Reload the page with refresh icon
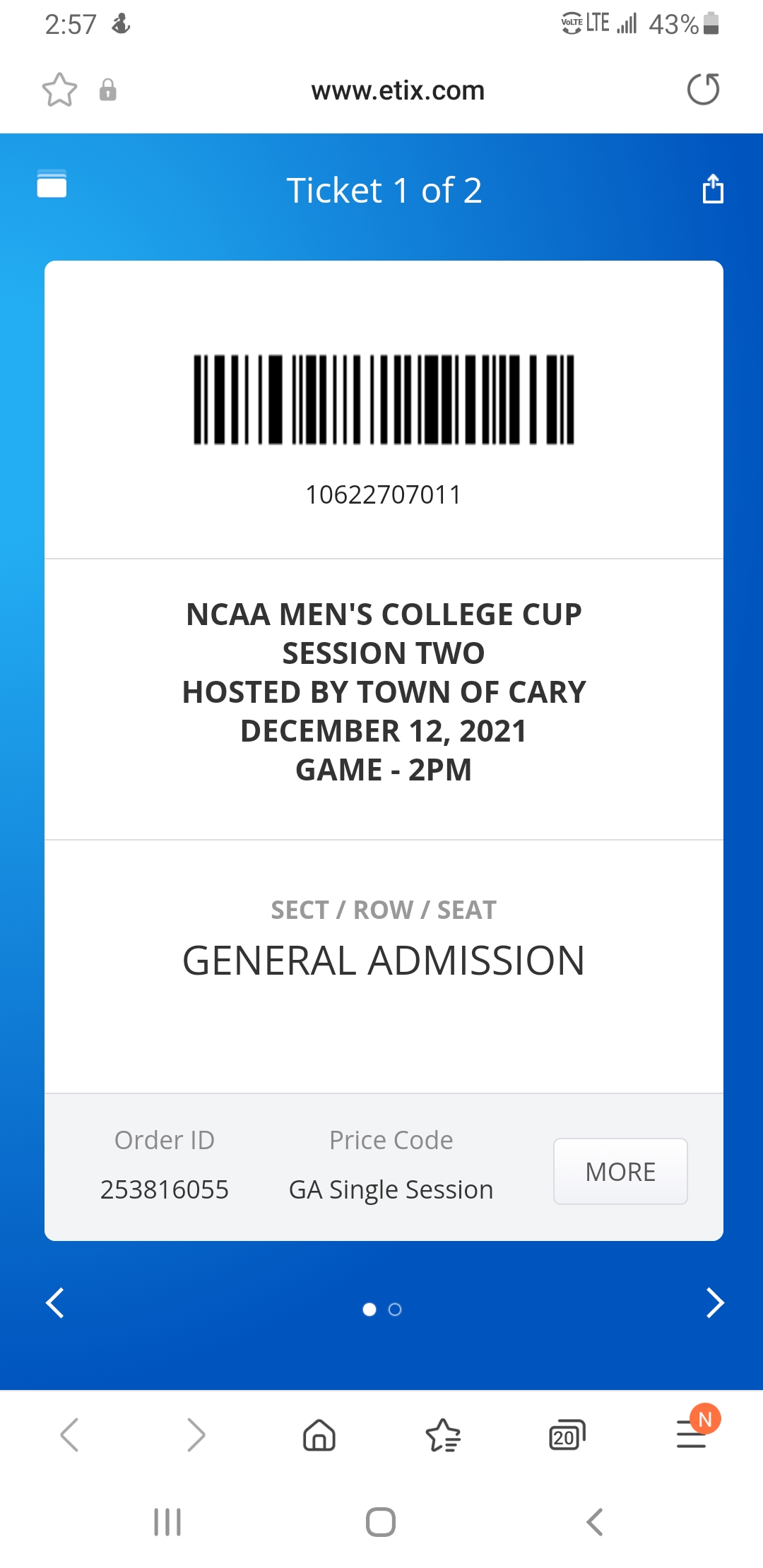 pos(703,90)
